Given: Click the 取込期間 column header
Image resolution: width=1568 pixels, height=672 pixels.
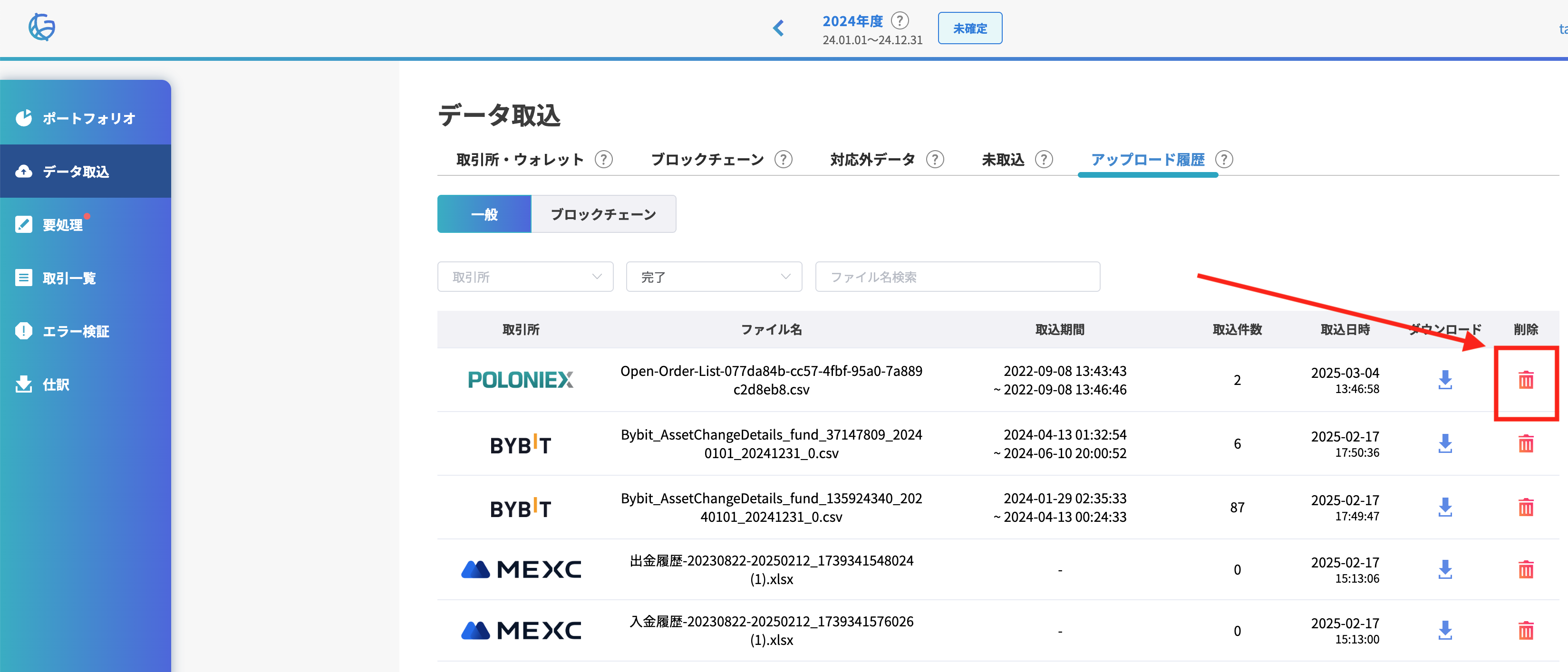Looking at the screenshot, I should (x=1060, y=329).
